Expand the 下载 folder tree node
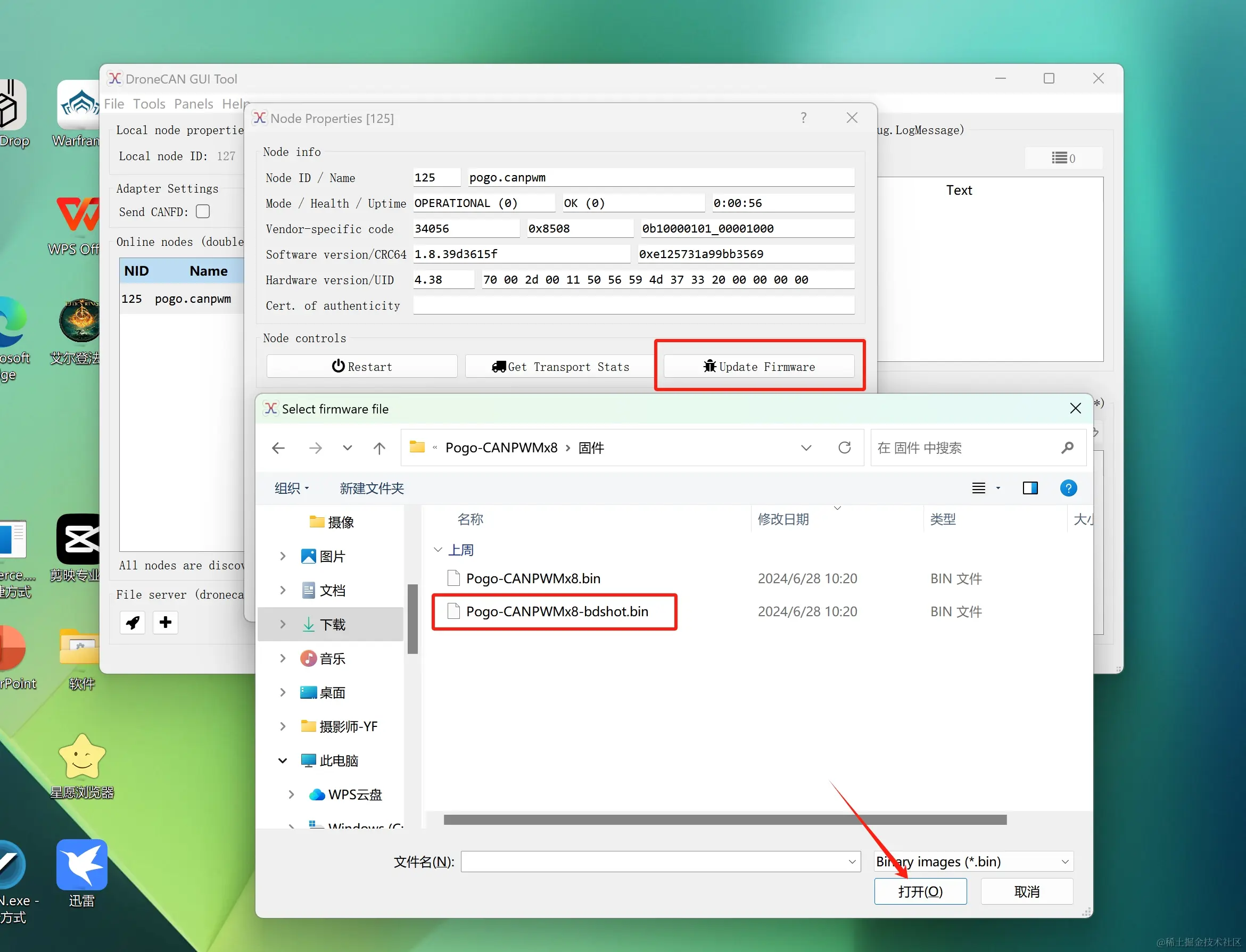 tap(283, 624)
